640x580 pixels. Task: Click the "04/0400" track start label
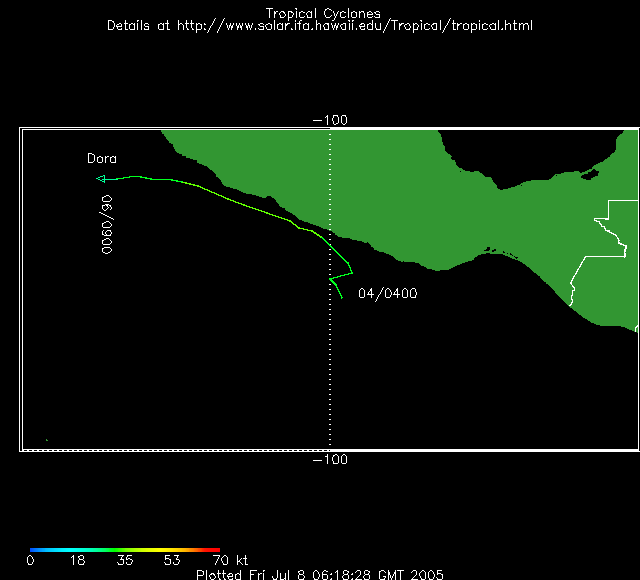388,293
